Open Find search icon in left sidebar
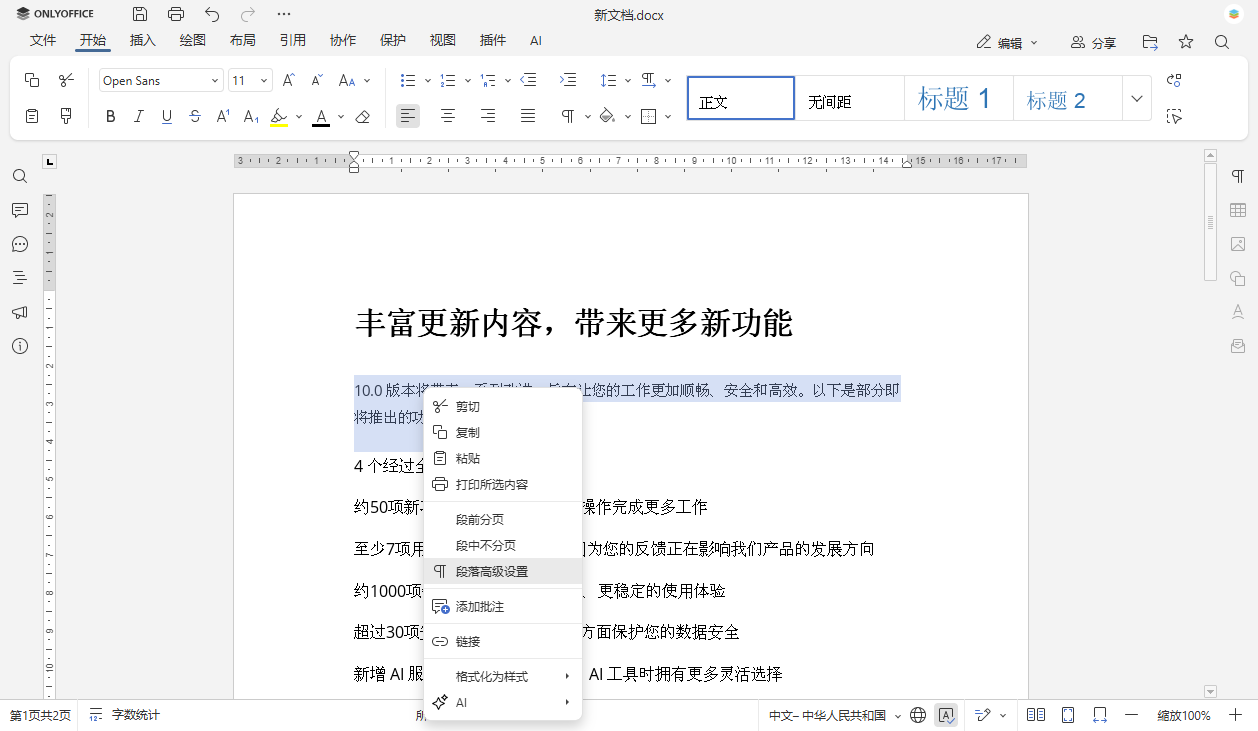 click(20, 177)
